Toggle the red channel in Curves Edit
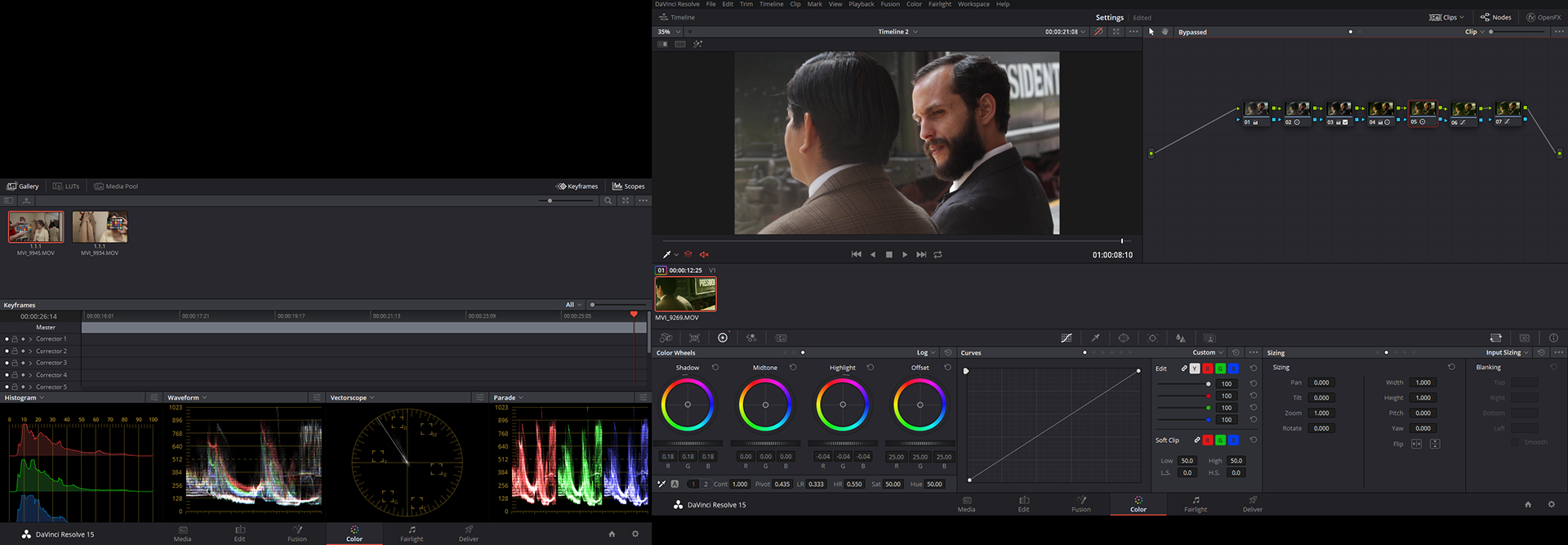 [1207, 369]
